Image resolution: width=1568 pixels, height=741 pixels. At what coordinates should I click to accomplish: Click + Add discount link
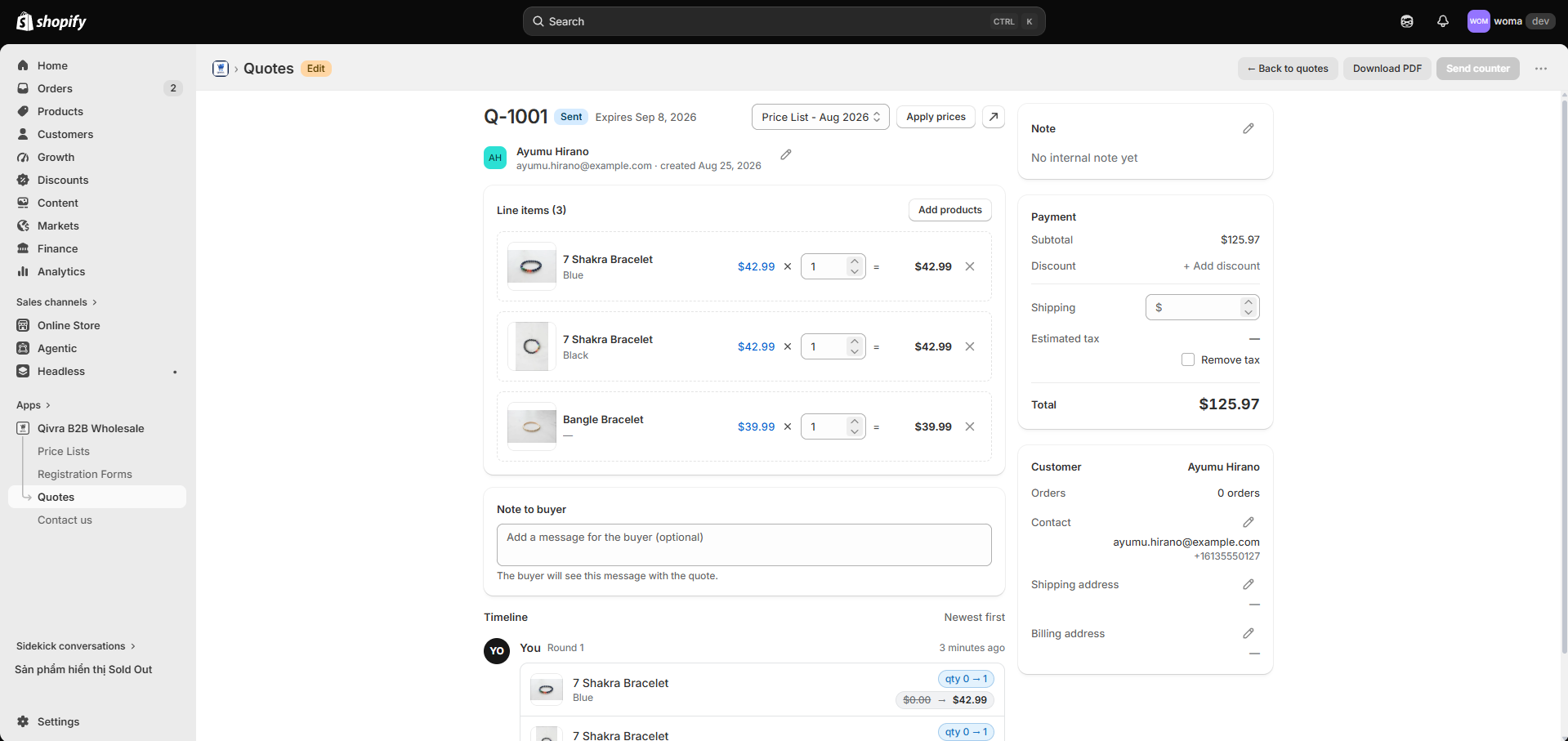point(1222,266)
